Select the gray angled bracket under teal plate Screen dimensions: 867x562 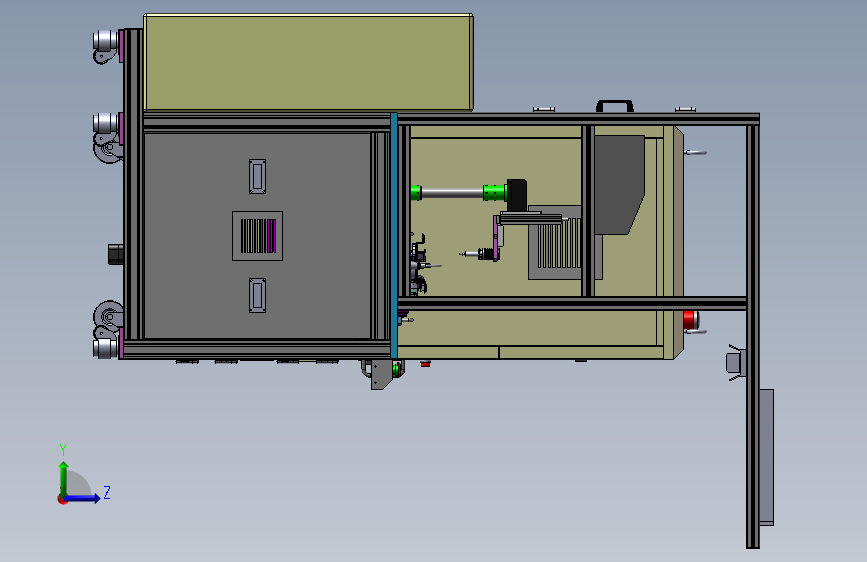[382, 374]
